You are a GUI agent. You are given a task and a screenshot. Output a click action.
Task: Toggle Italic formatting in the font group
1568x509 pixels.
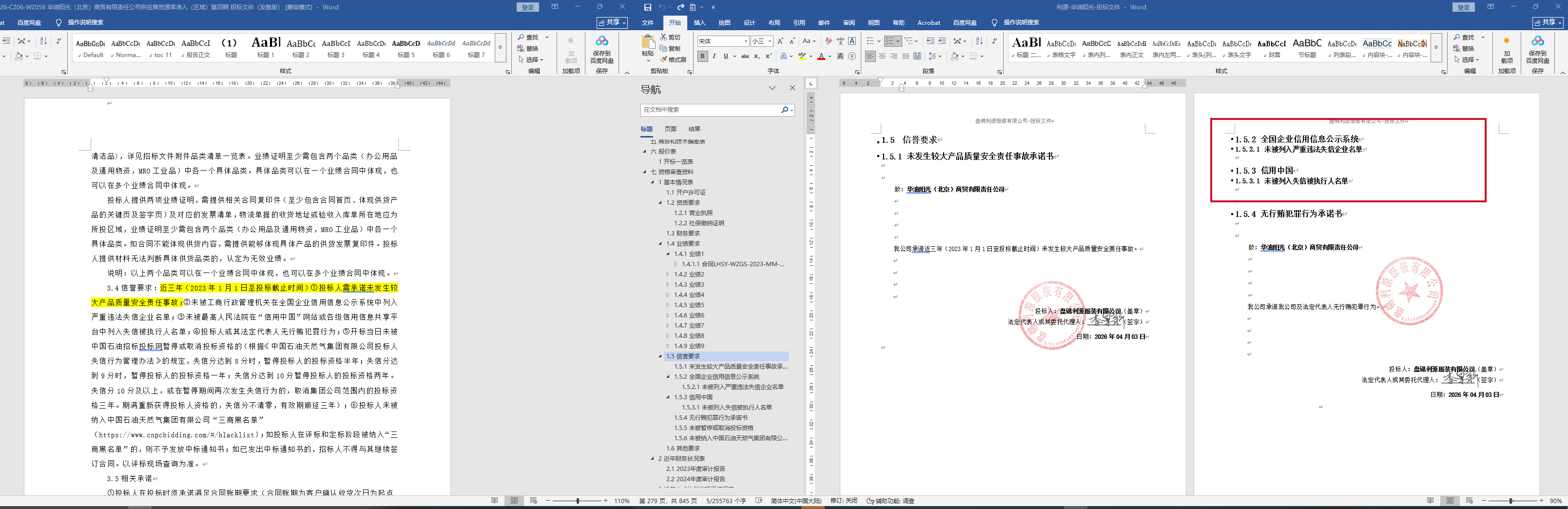[715, 56]
